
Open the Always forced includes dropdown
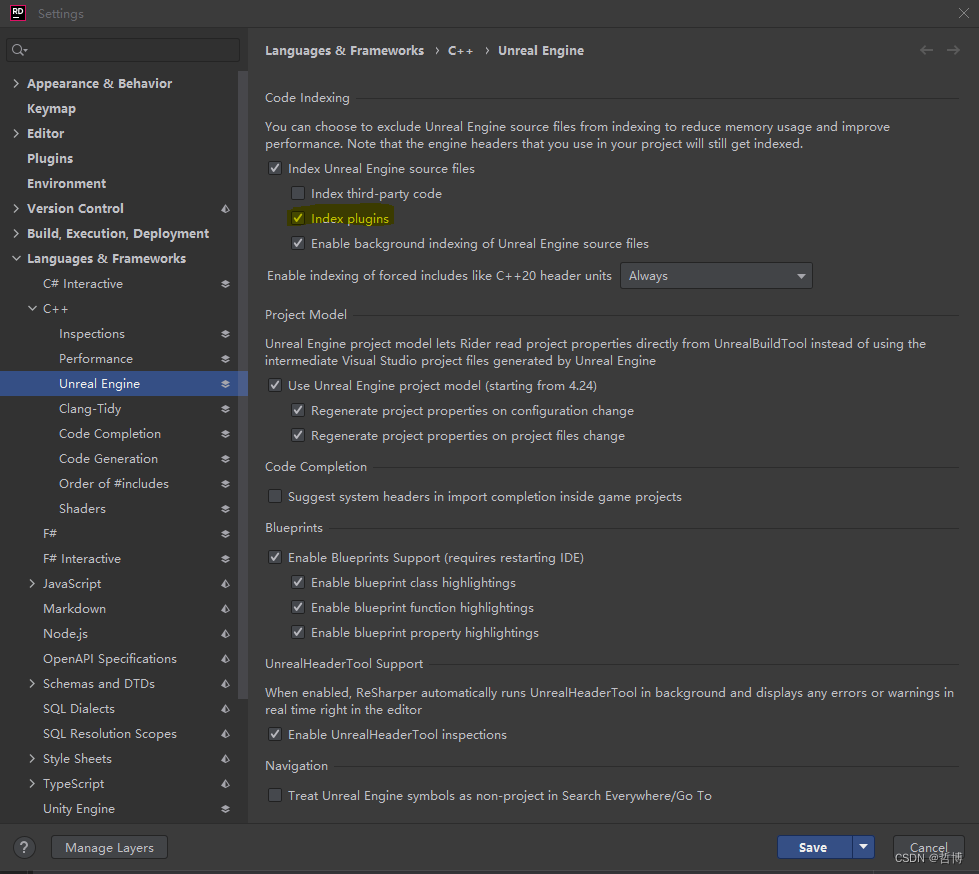(716, 275)
